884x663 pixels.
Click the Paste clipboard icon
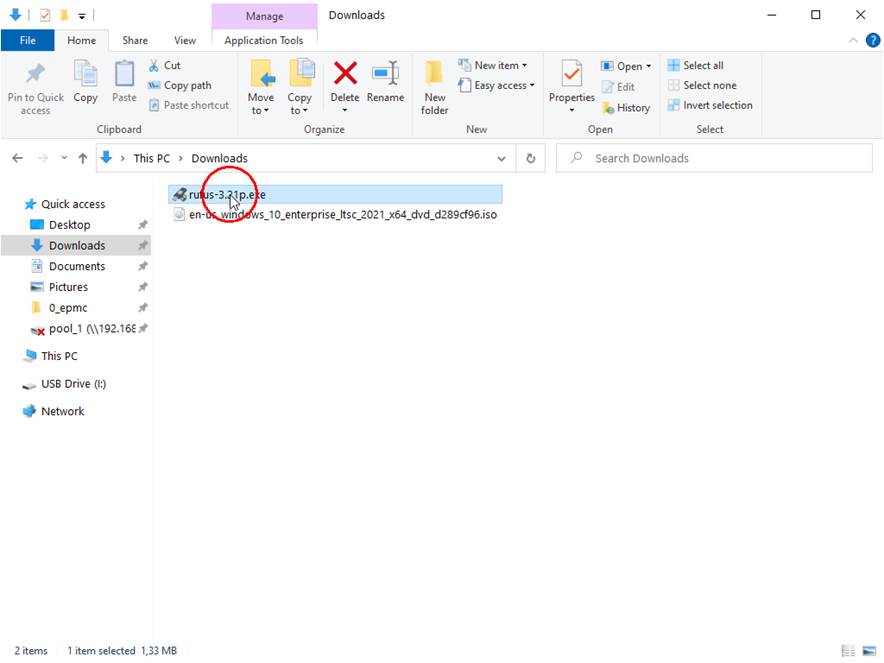point(124,75)
